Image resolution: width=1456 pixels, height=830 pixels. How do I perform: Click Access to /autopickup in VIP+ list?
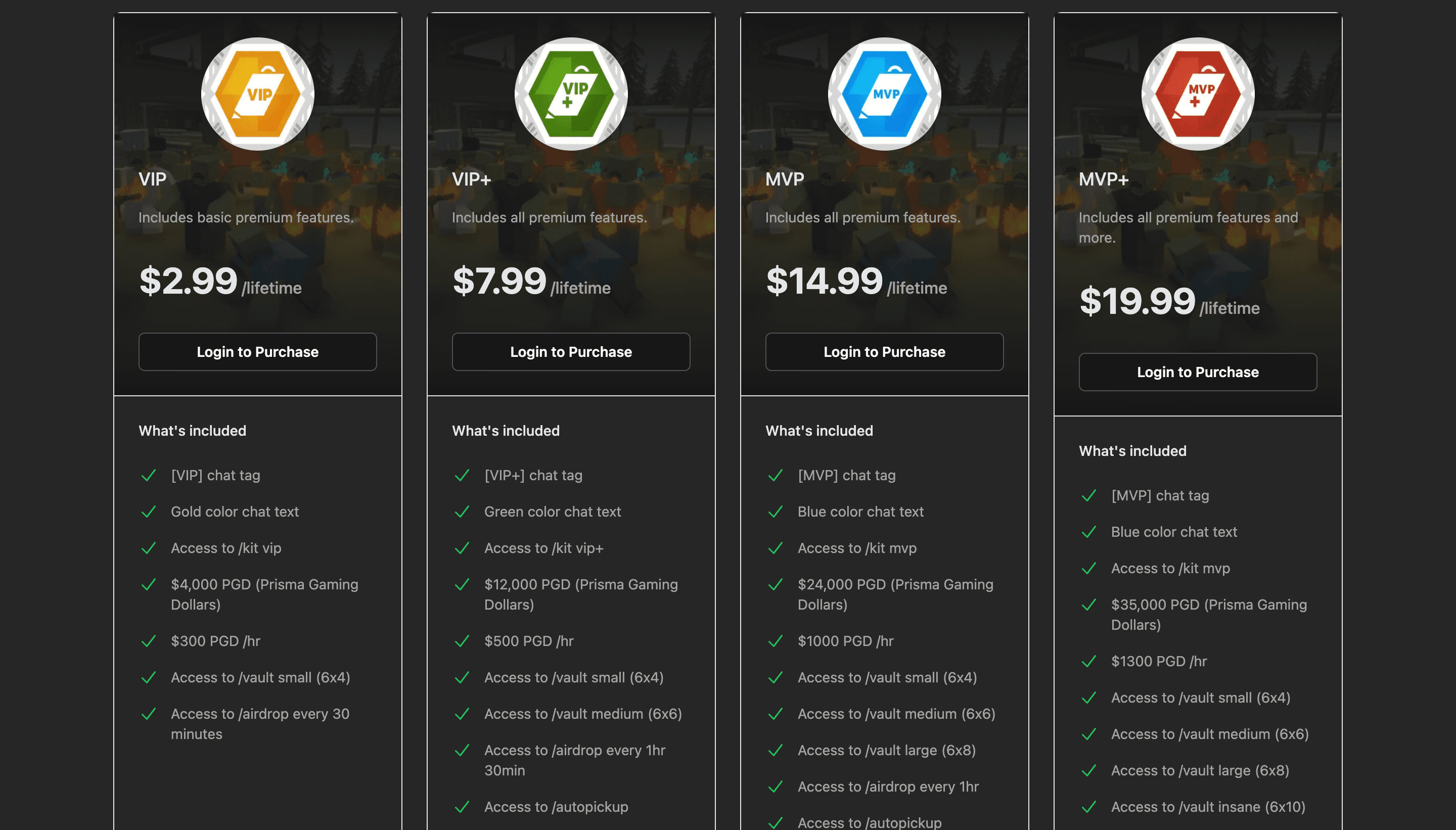coord(556,807)
